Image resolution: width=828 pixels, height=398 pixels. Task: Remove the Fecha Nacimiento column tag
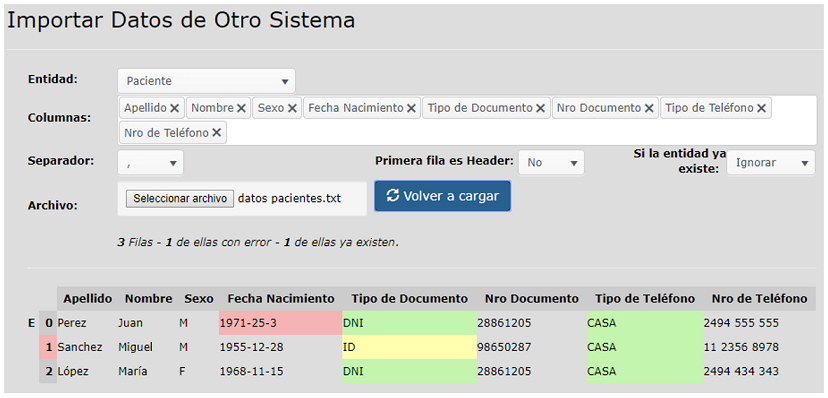pos(411,108)
